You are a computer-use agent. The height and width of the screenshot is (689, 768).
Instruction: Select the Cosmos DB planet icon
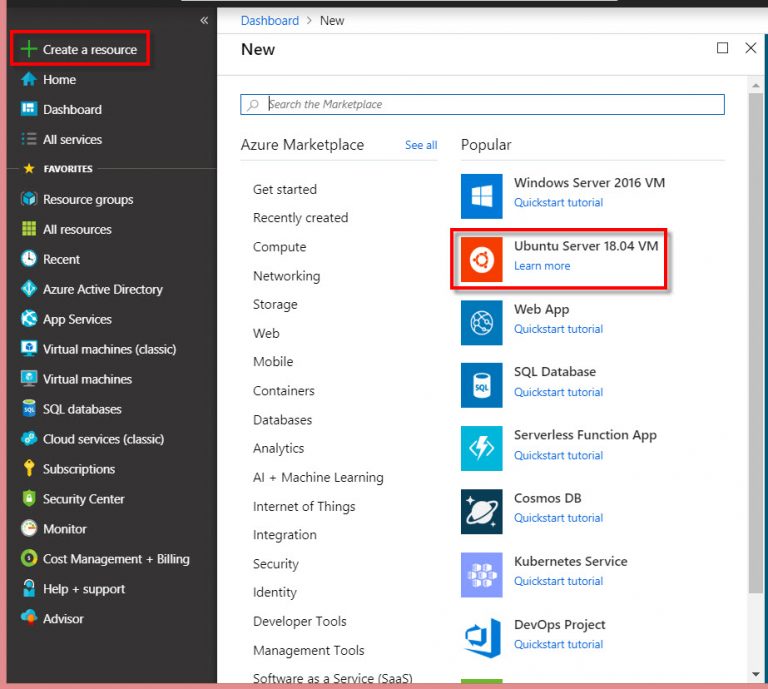(481, 512)
